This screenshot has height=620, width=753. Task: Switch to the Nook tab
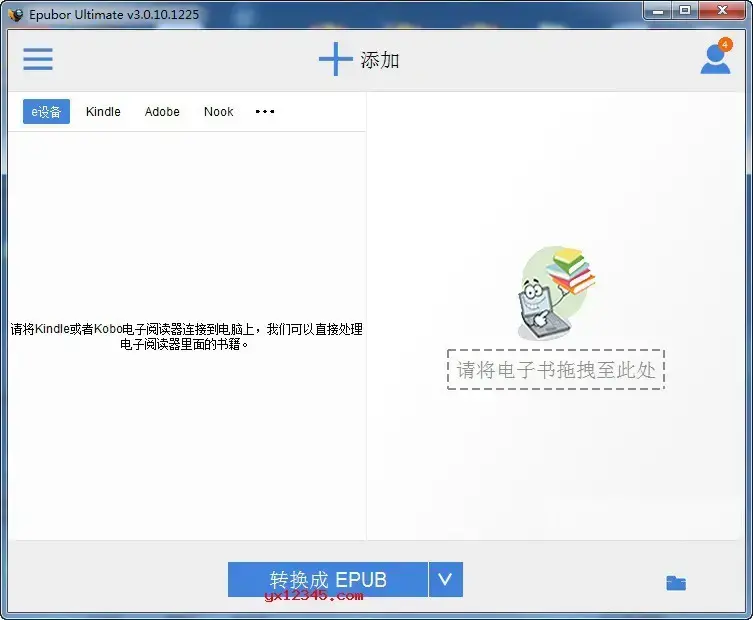[219, 111]
